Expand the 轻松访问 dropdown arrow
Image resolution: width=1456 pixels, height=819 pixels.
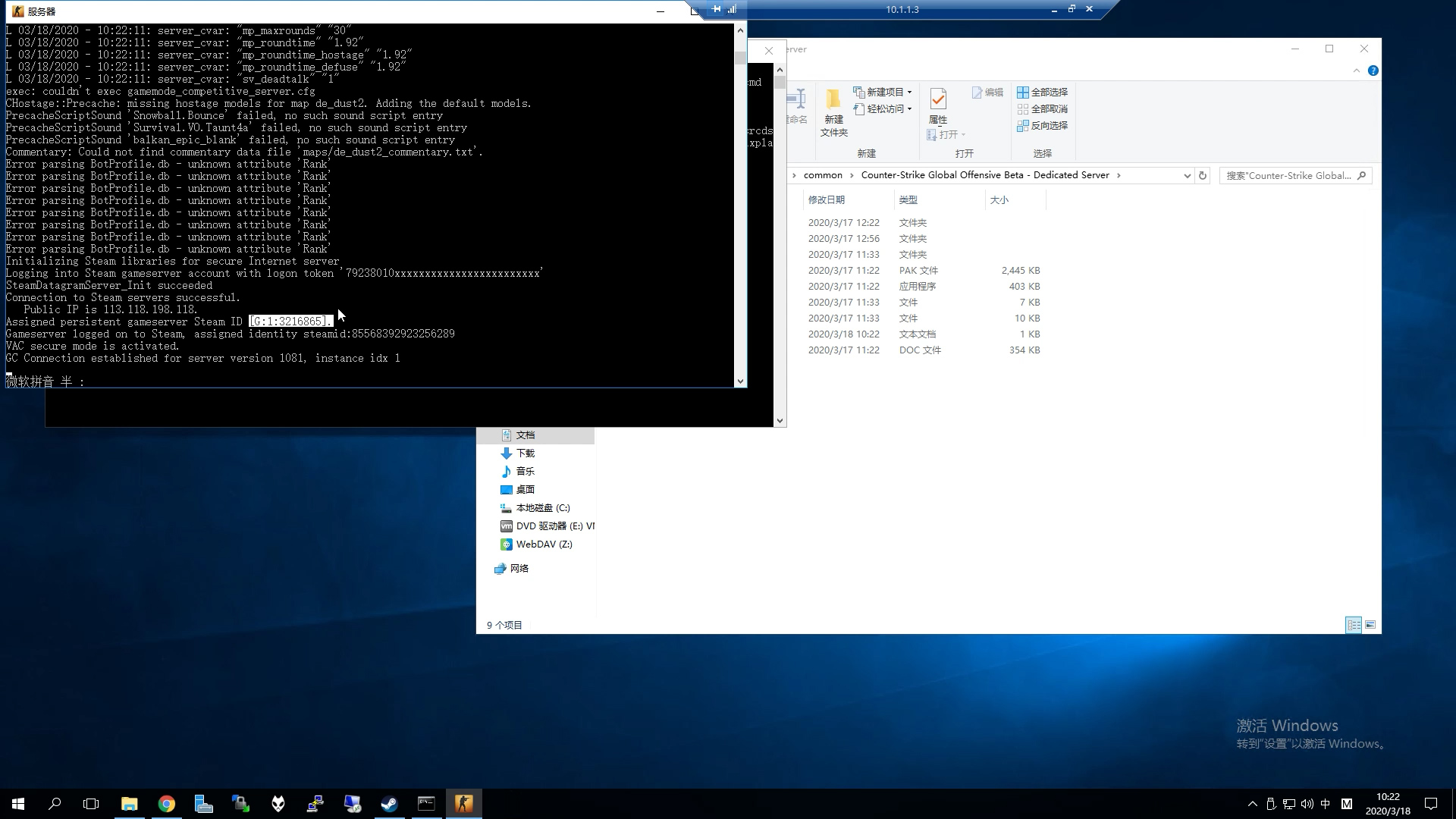click(909, 108)
